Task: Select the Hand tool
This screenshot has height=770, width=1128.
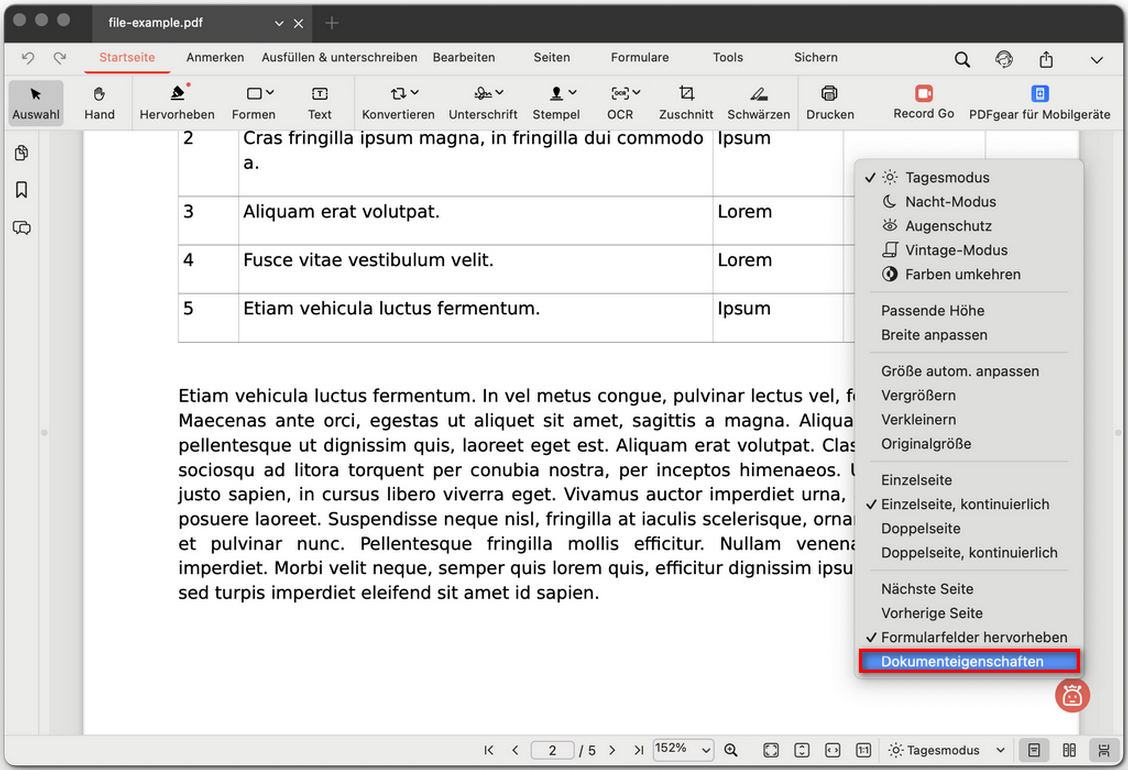Action: (x=99, y=102)
